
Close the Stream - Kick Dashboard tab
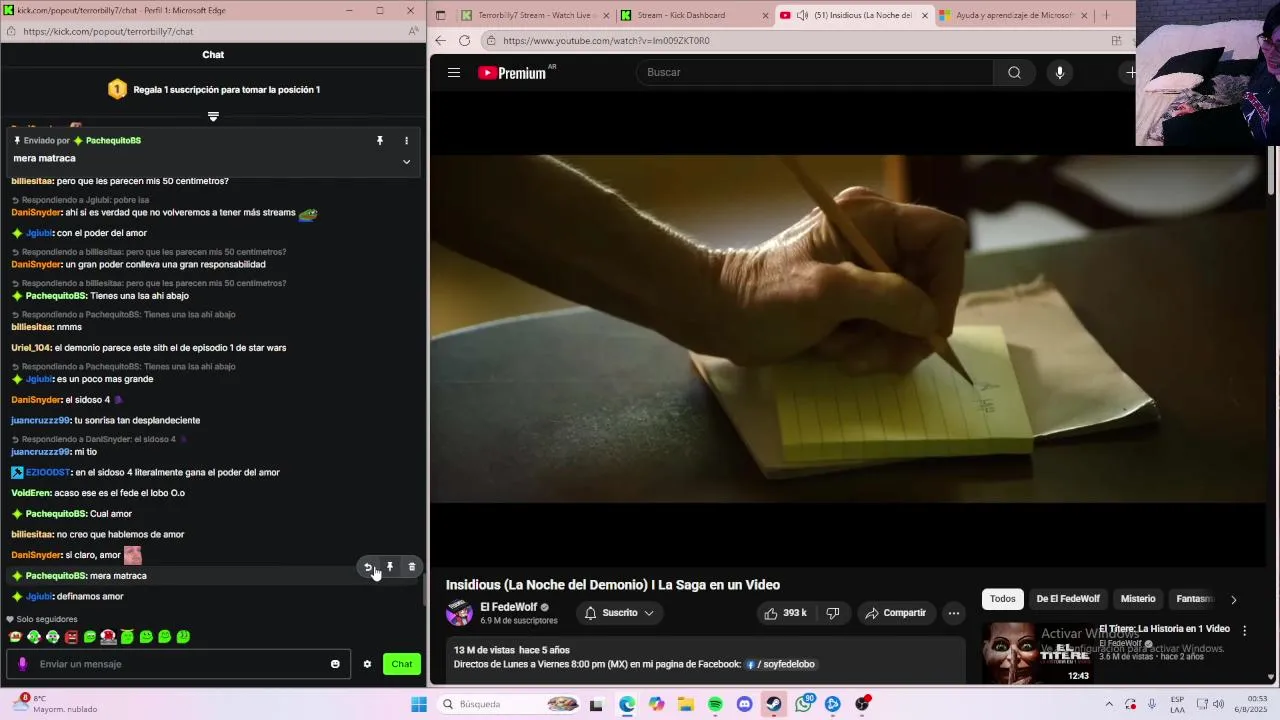pyautogui.click(x=766, y=15)
